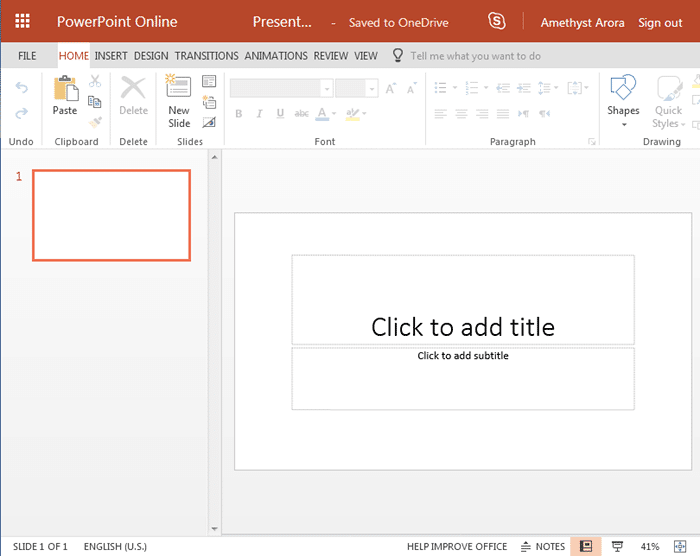Align text right

(x=482, y=114)
